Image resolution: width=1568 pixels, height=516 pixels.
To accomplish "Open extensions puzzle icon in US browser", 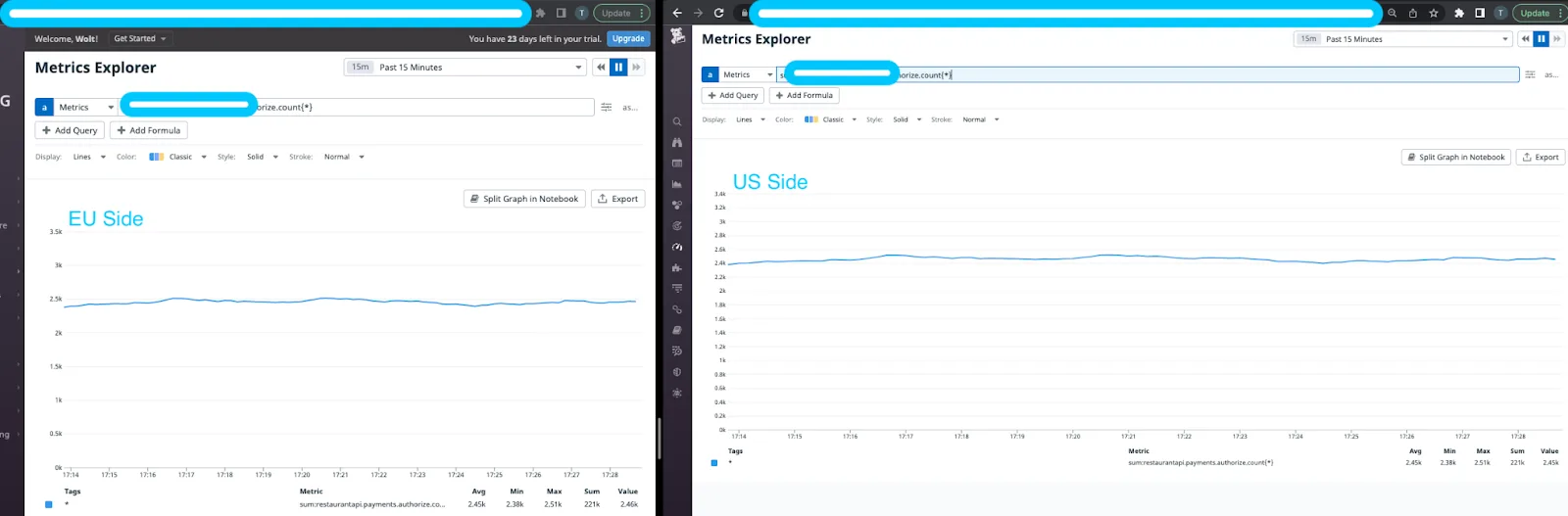I will 1459,13.
